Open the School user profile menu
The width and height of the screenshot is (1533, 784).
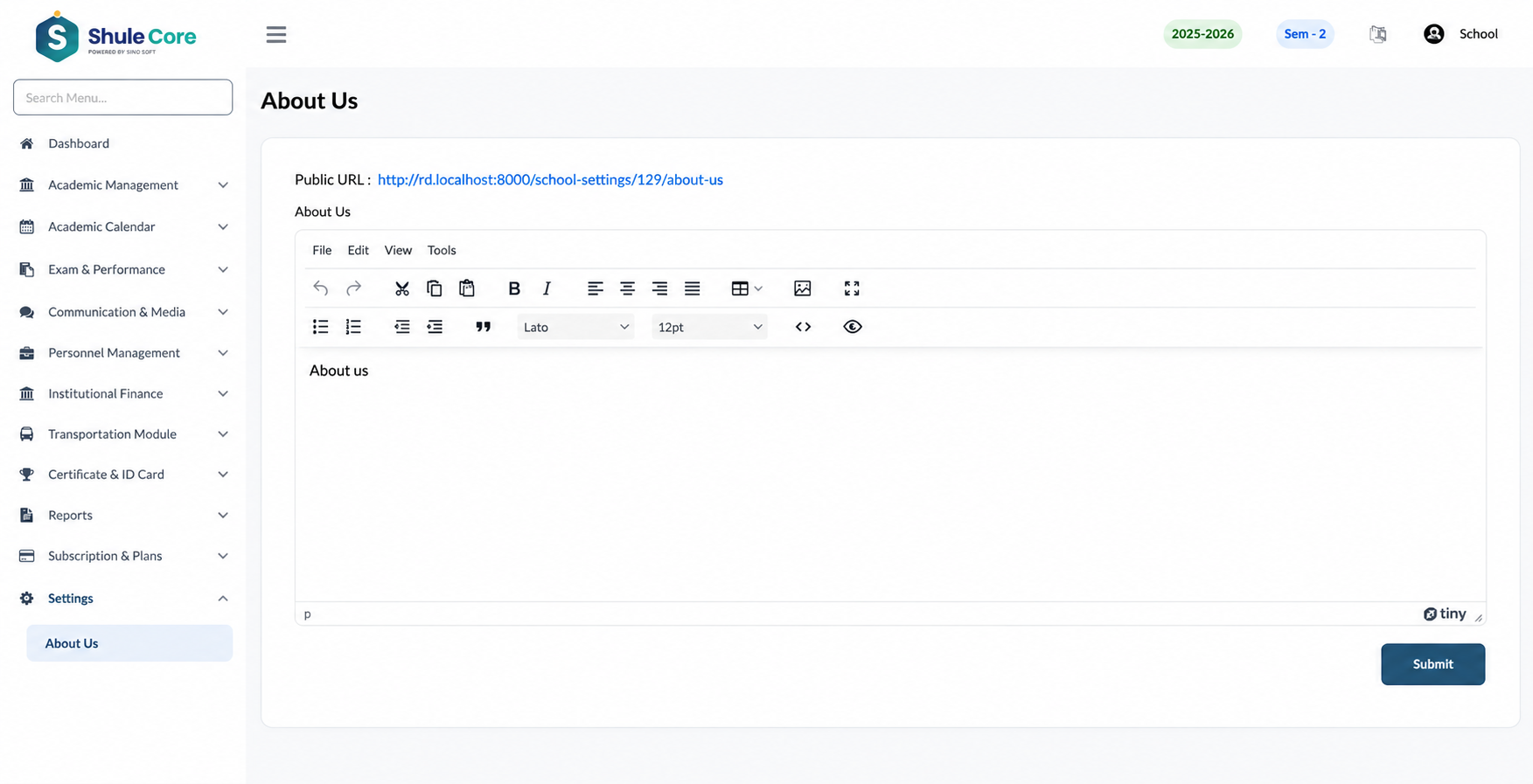[1460, 34]
